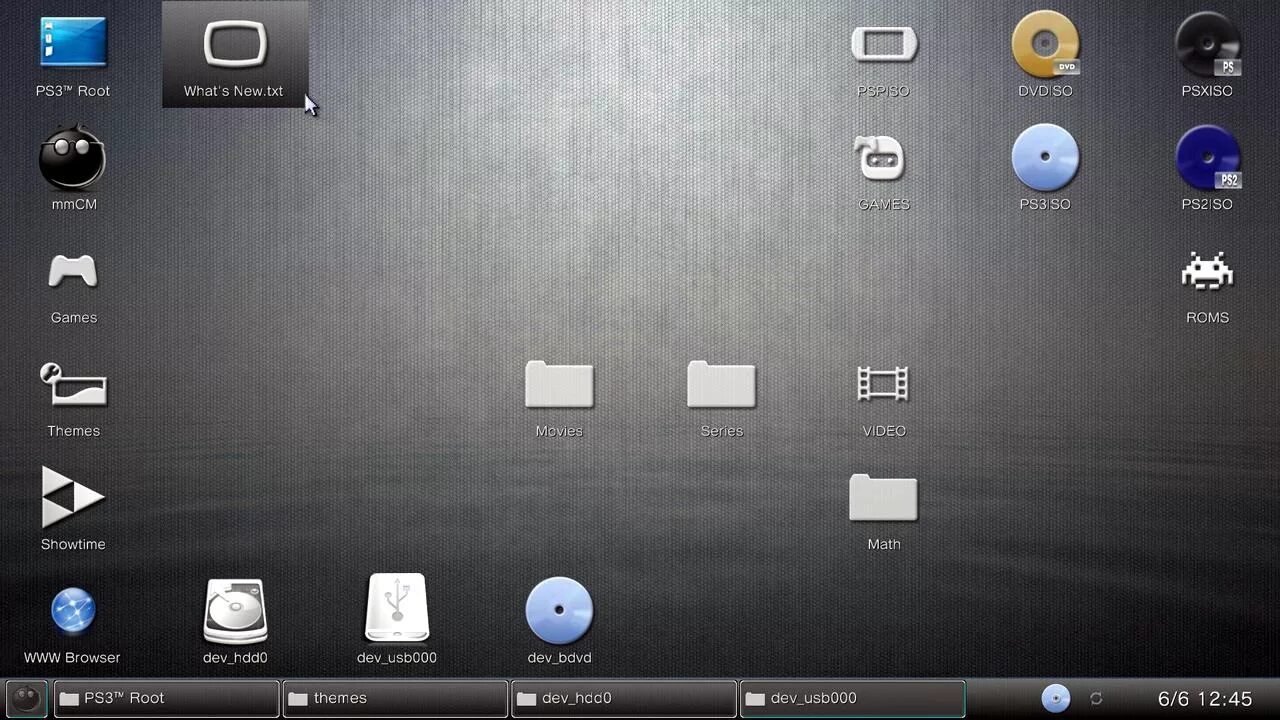Screen dimensions: 1280x720
Task: Open the WWW Browser globe icon
Action: coord(73,611)
